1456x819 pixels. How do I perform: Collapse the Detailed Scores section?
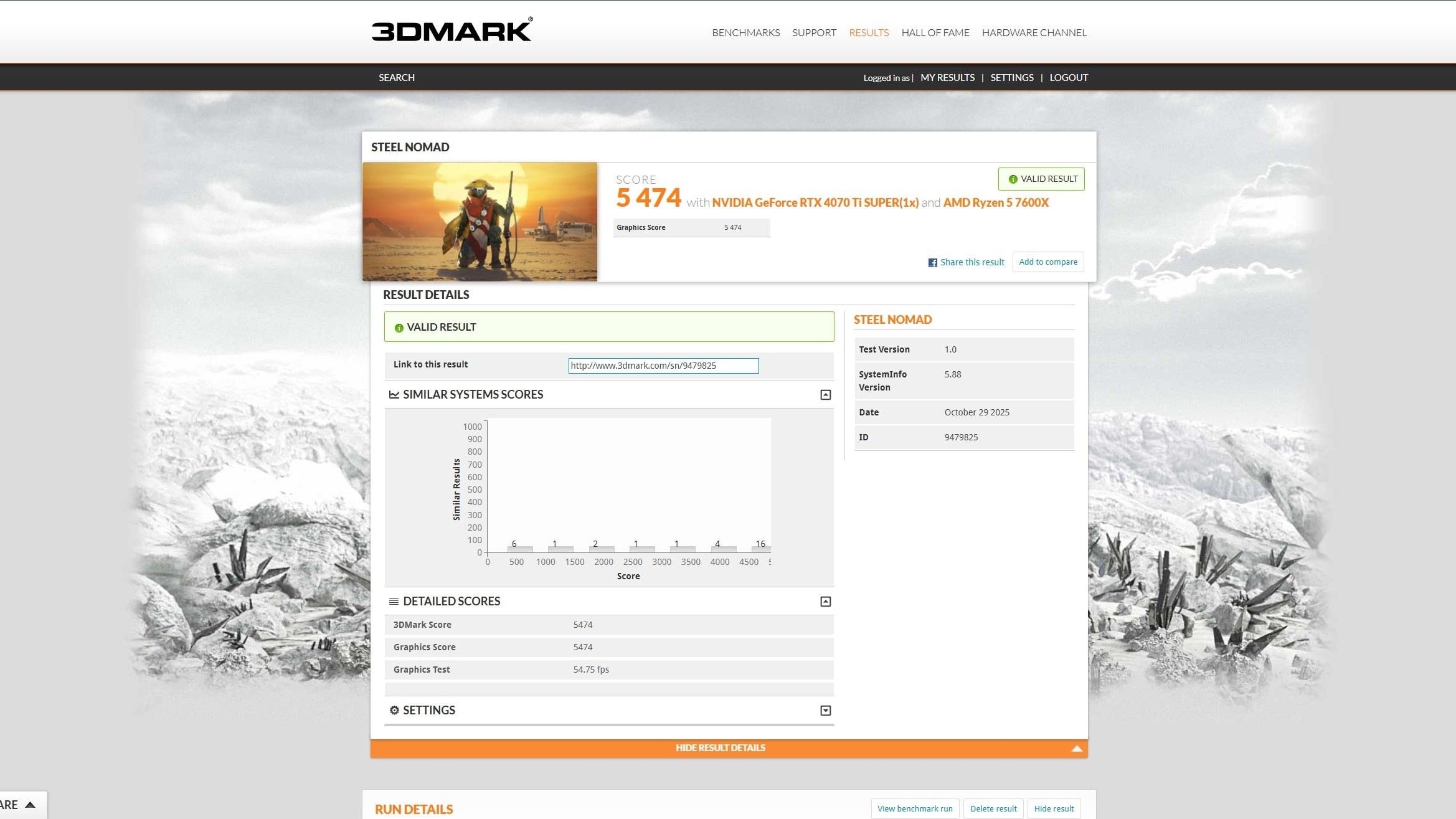[x=825, y=602]
